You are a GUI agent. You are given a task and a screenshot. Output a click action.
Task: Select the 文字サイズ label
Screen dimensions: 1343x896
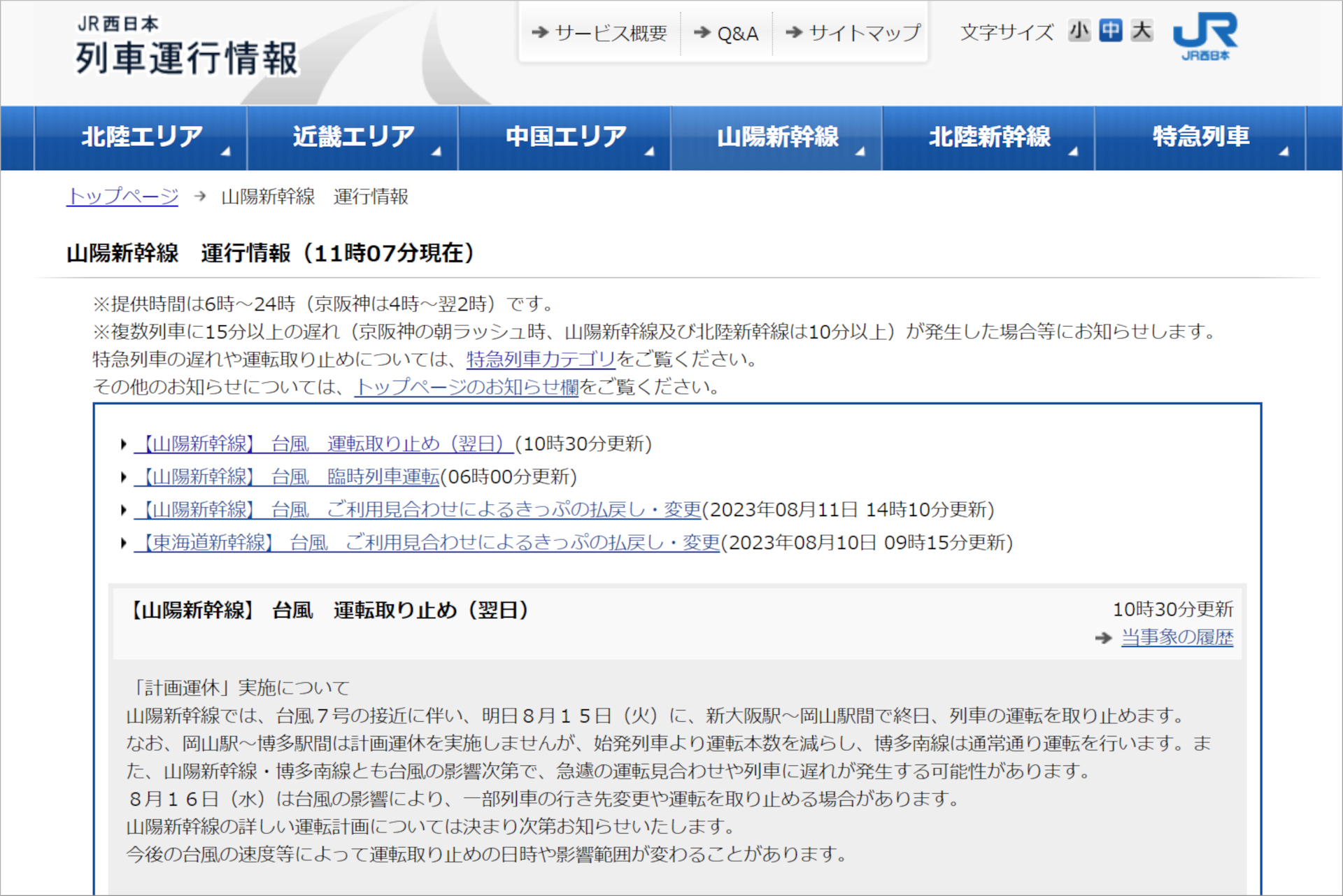(1007, 32)
